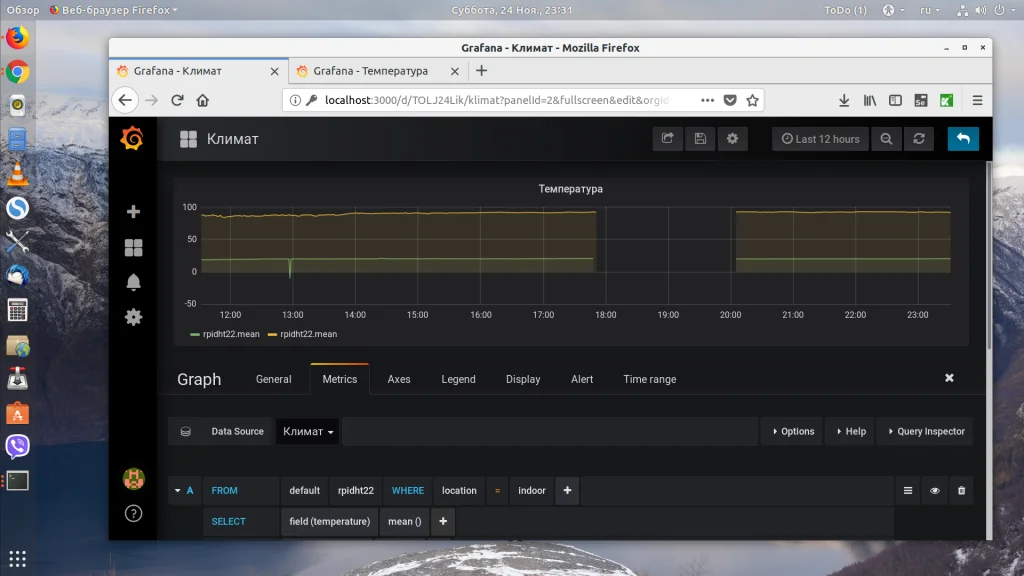Refresh the dashboard using the refresh icon
Viewport: 1024px width, 576px height.
(x=918, y=139)
